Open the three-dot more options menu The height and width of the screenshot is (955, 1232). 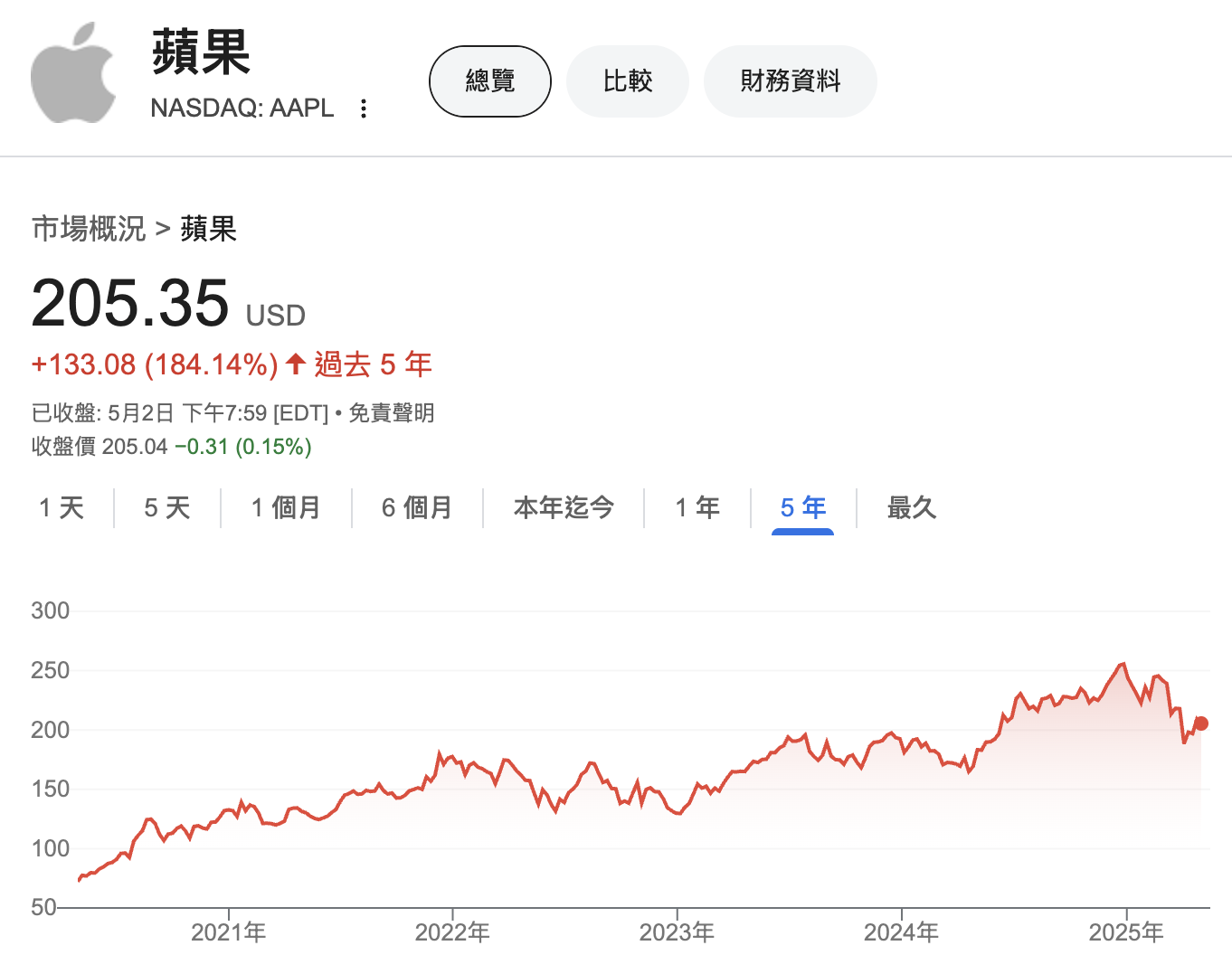365,109
